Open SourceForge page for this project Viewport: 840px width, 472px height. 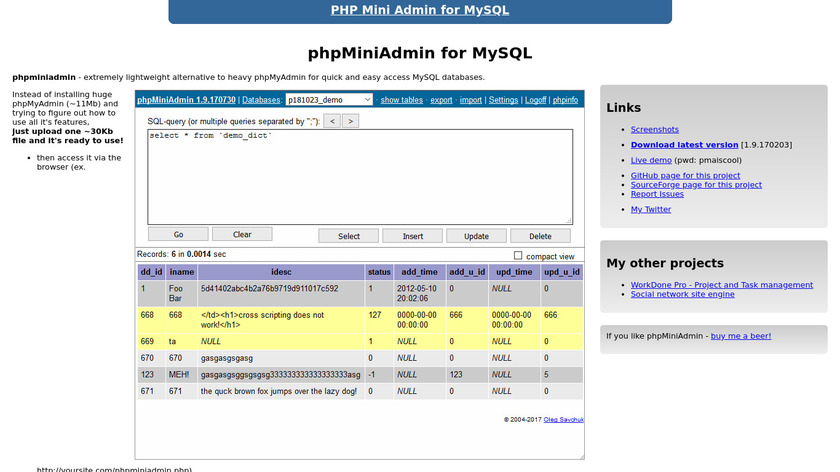(696, 185)
